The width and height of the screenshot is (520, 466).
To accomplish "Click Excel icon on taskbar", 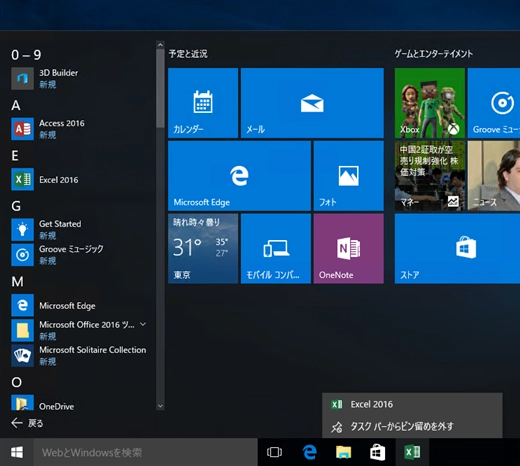I will [412, 452].
